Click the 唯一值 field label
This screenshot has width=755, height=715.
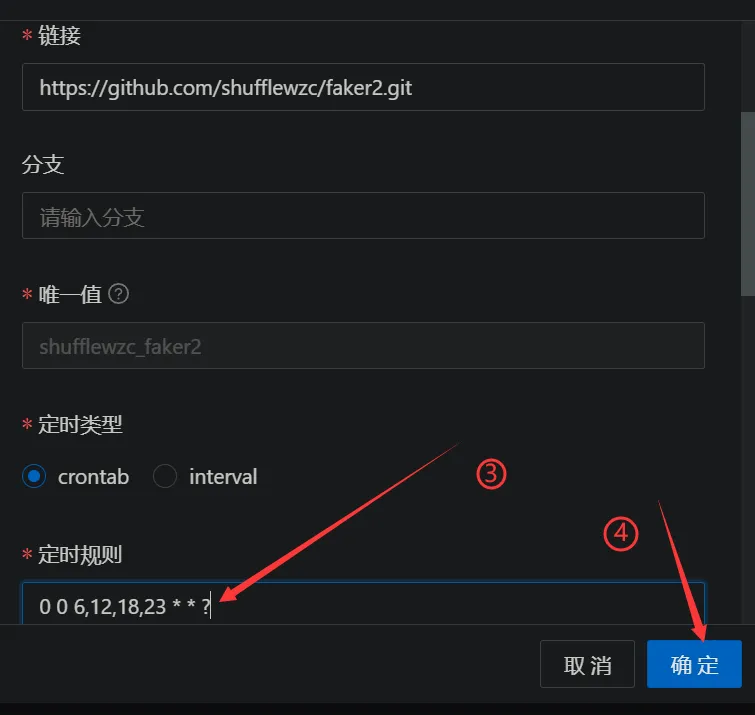70,294
